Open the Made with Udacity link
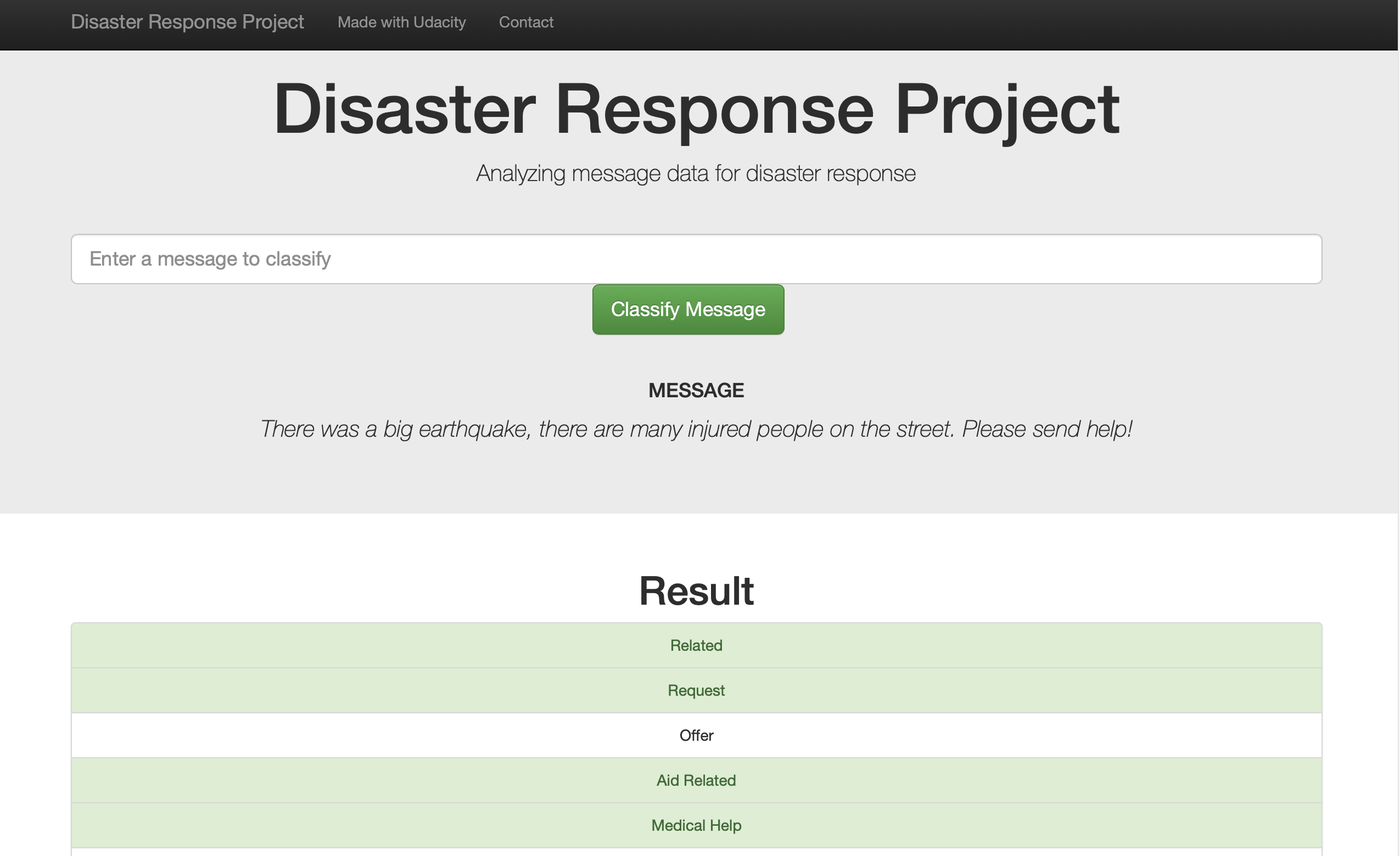 pyautogui.click(x=401, y=22)
